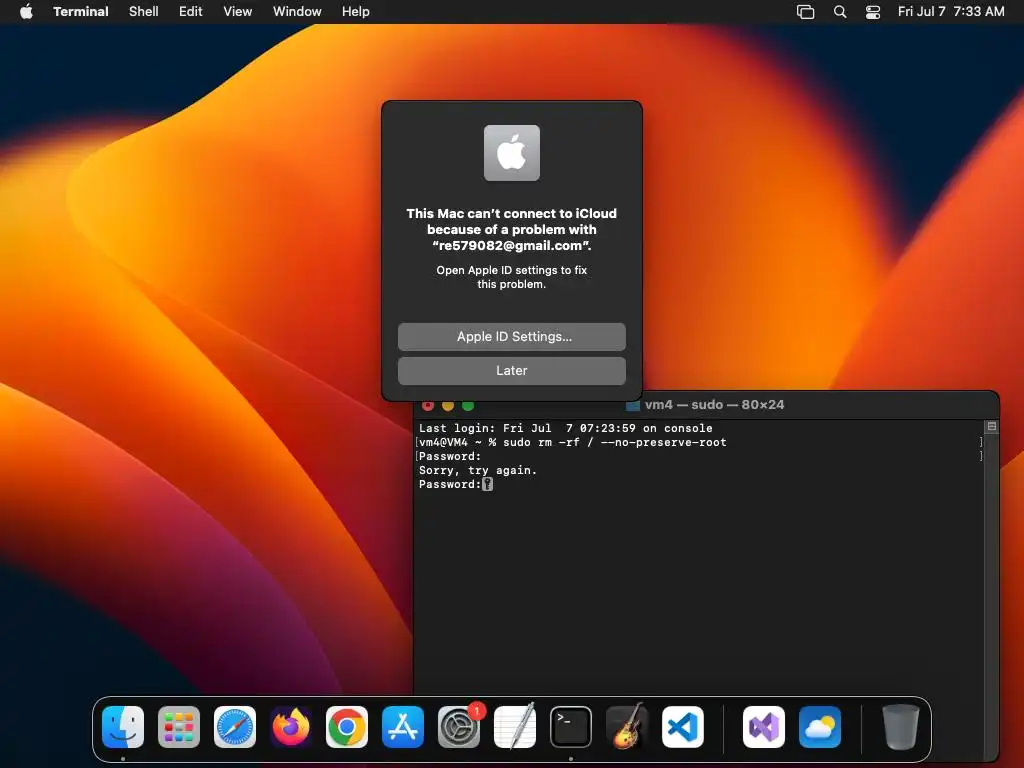Minimize the Terminal window with yellow button
1024x768 pixels.
click(448, 406)
